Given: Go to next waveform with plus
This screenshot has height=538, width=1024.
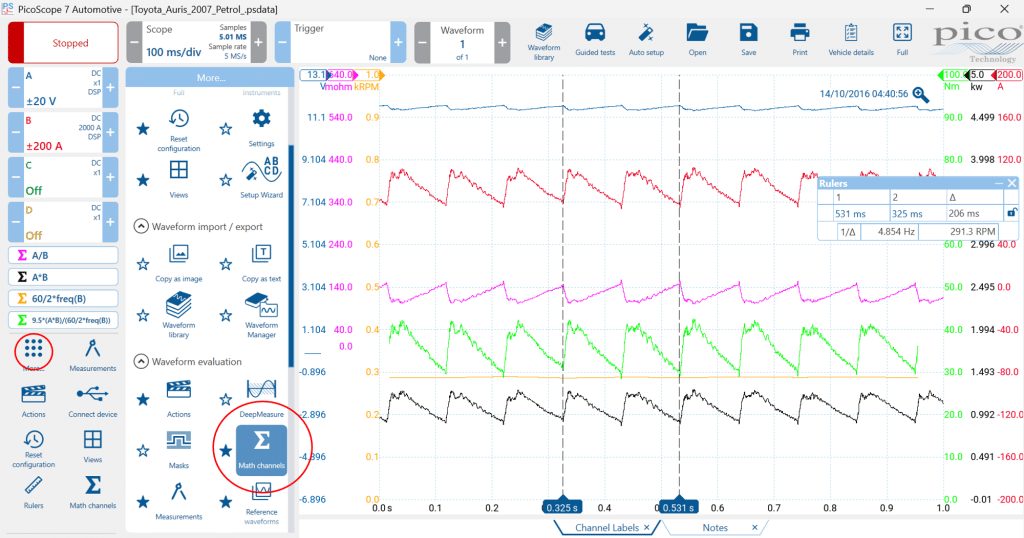Looking at the screenshot, I should click(502, 42).
